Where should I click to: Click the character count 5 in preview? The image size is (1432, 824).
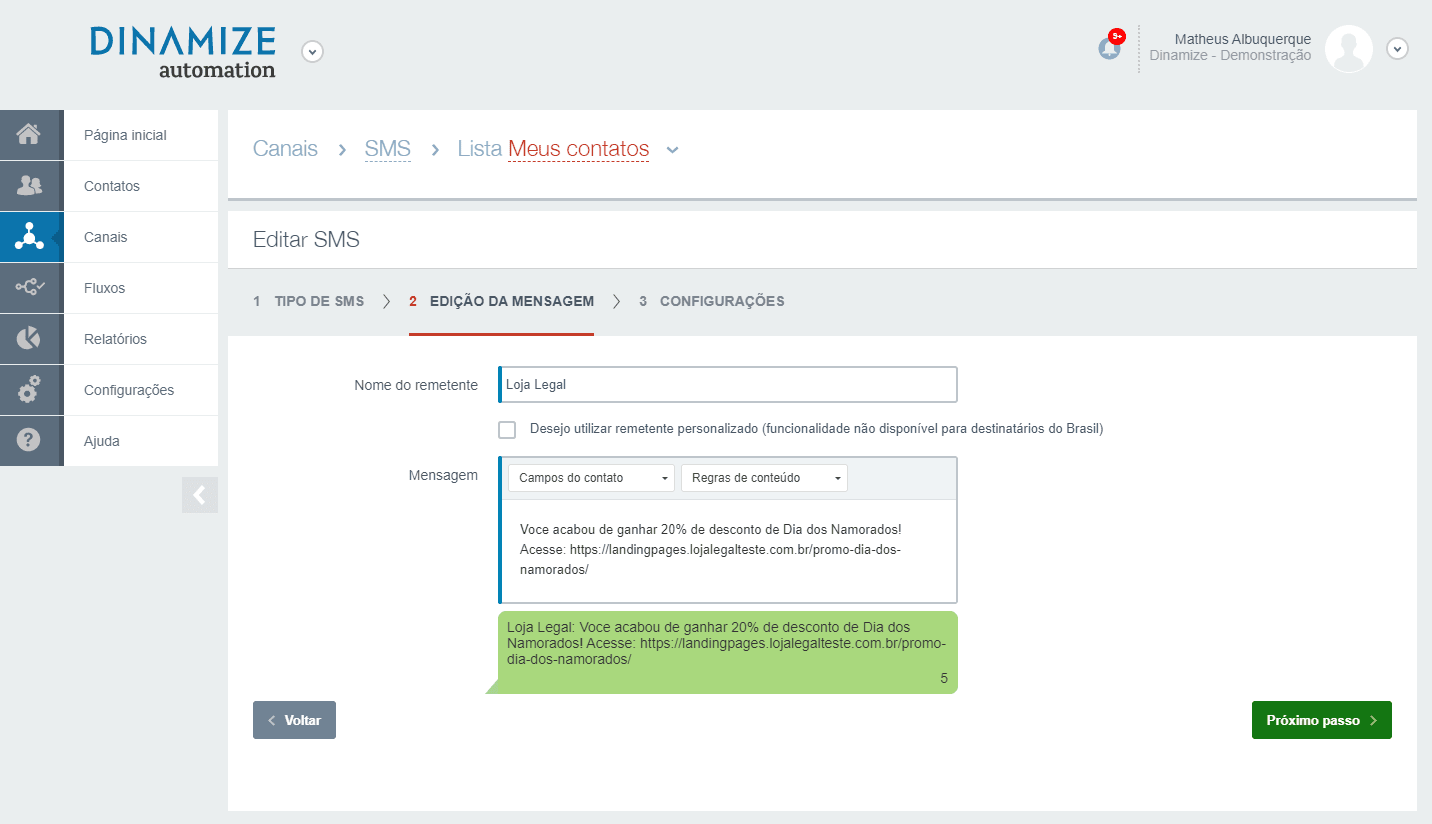tap(944, 678)
